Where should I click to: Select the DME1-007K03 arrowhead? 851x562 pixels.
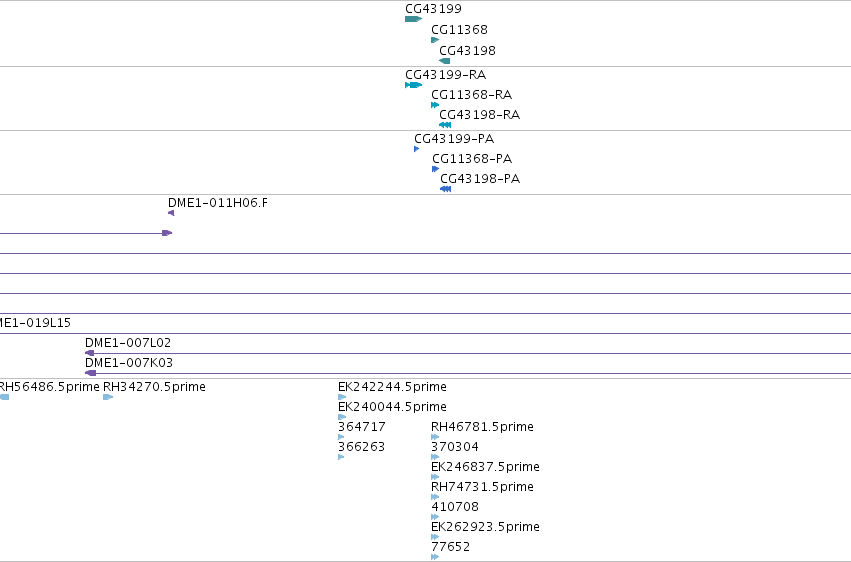coord(91,373)
